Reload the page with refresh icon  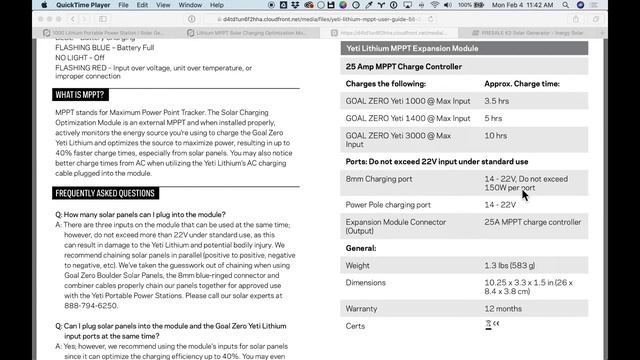click(x=430, y=19)
